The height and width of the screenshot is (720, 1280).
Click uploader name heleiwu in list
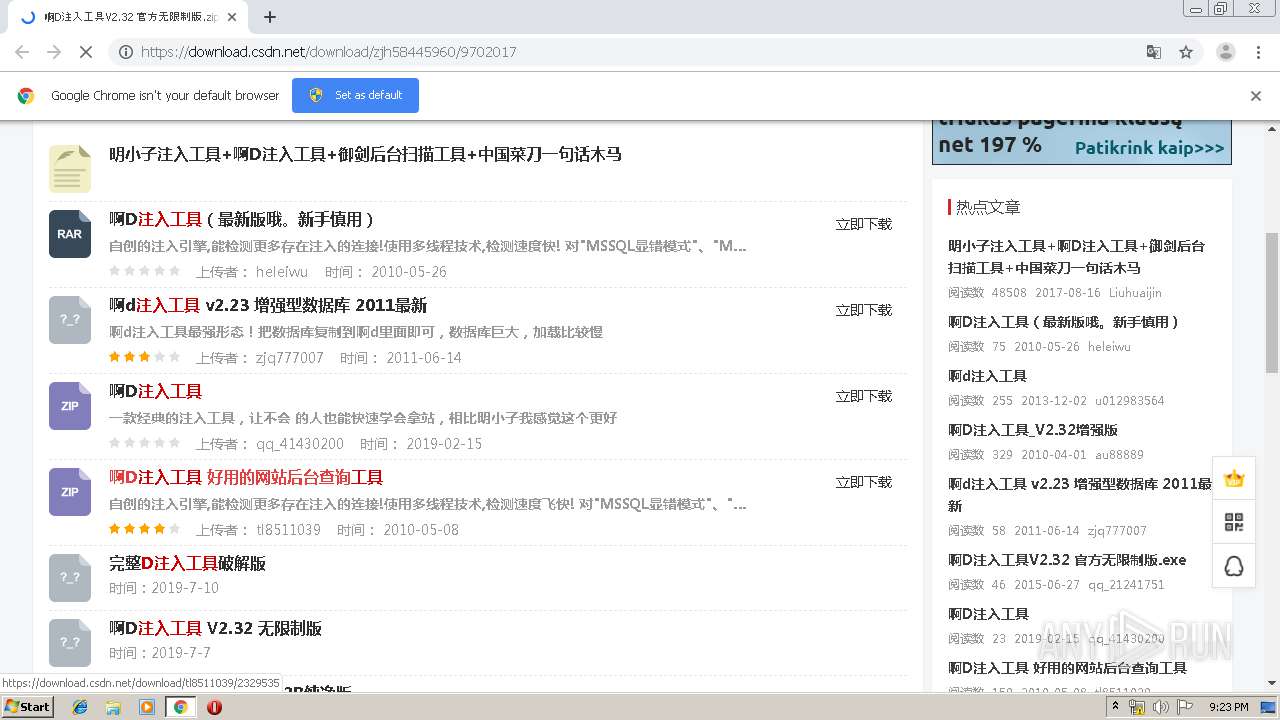click(282, 272)
